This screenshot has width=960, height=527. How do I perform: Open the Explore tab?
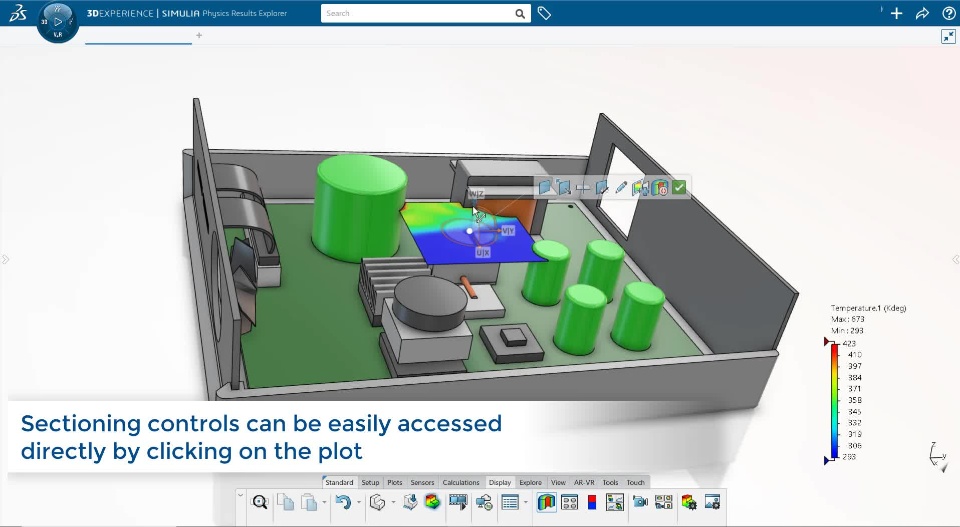pyautogui.click(x=530, y=482)
